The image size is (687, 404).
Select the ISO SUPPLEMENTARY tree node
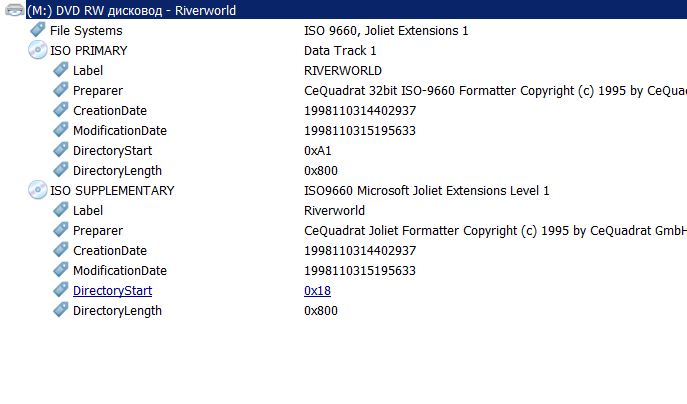pos(112,190)
